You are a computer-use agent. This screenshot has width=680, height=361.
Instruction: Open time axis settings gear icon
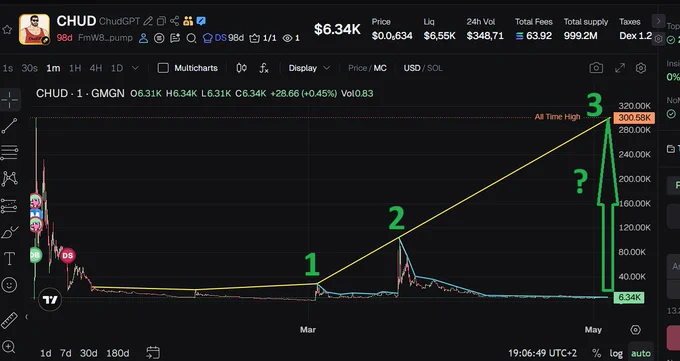[635, 330]
